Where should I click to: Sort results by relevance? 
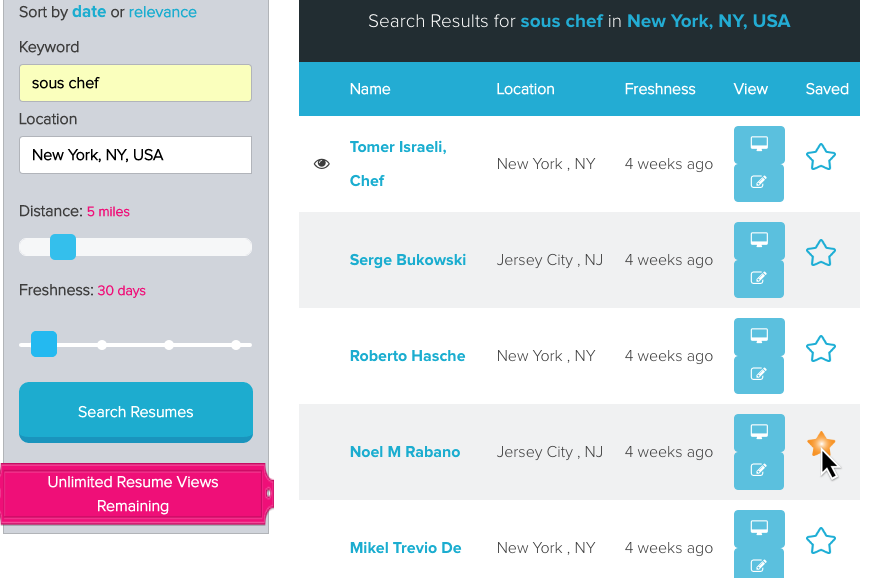pos(163,12)
